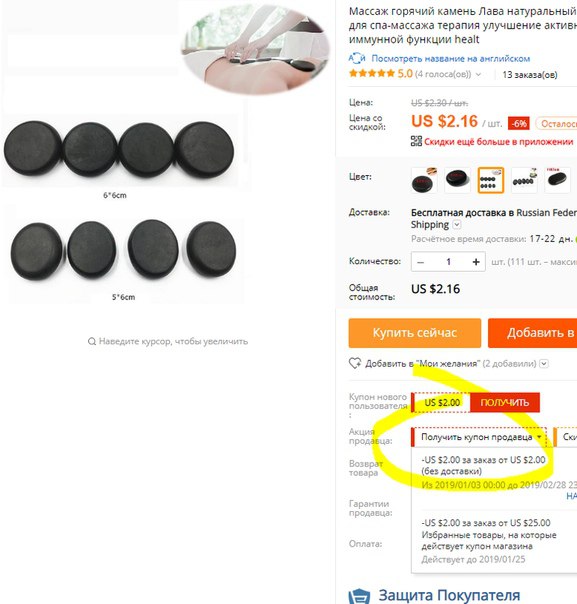The width and height of the screenshot is (577, 604).
Task: Select the fourth color option, a row of stones
Action: (524, 180)
